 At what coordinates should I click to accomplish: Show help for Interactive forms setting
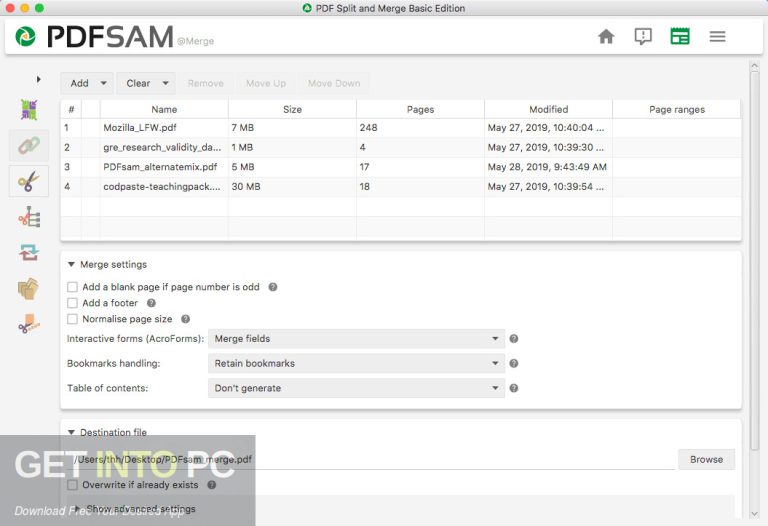[514, 339]
